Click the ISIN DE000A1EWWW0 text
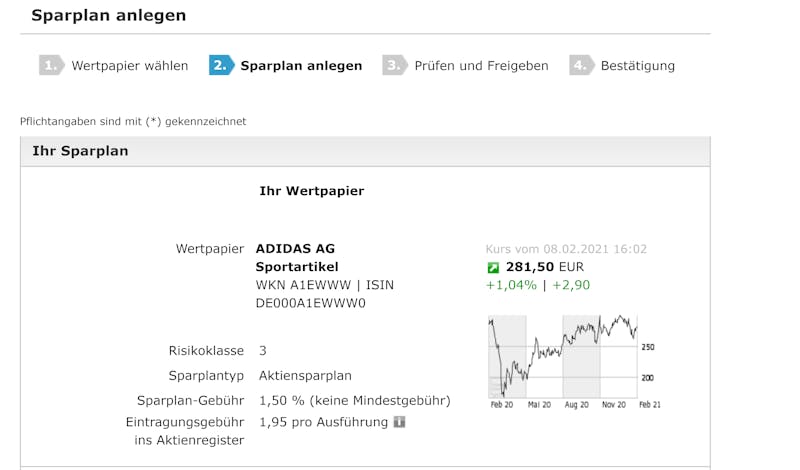Screen dimensions: 800x470 pos(324,294)
